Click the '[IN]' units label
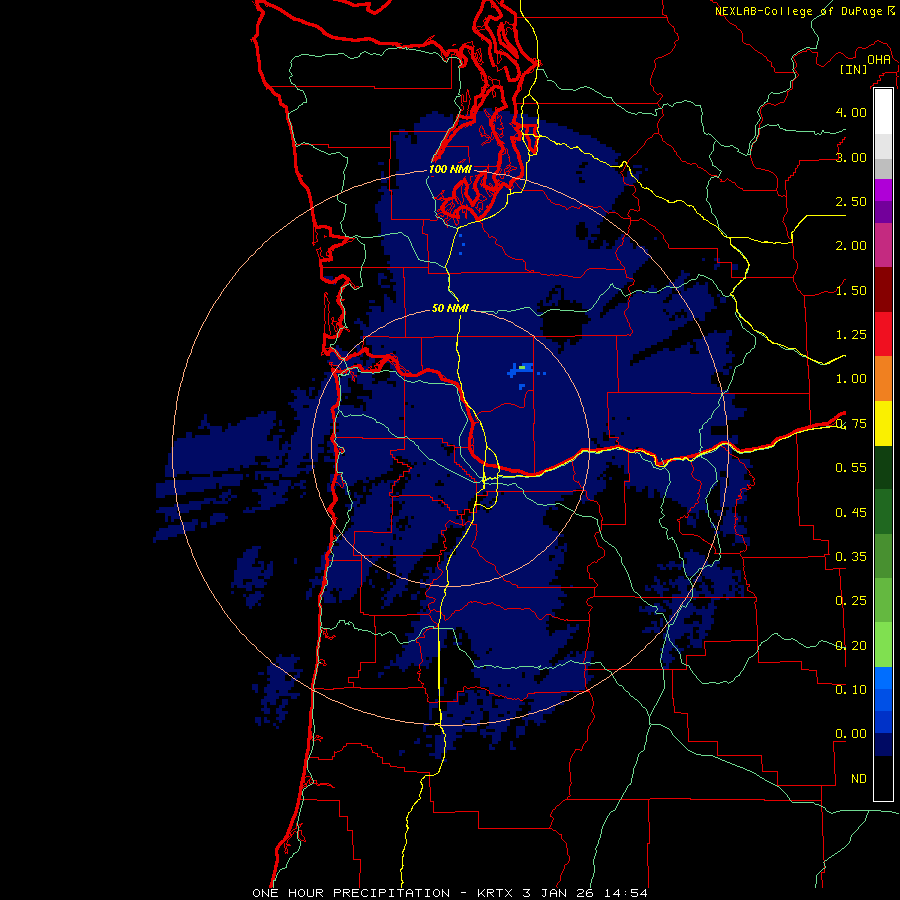 (854, 69)
